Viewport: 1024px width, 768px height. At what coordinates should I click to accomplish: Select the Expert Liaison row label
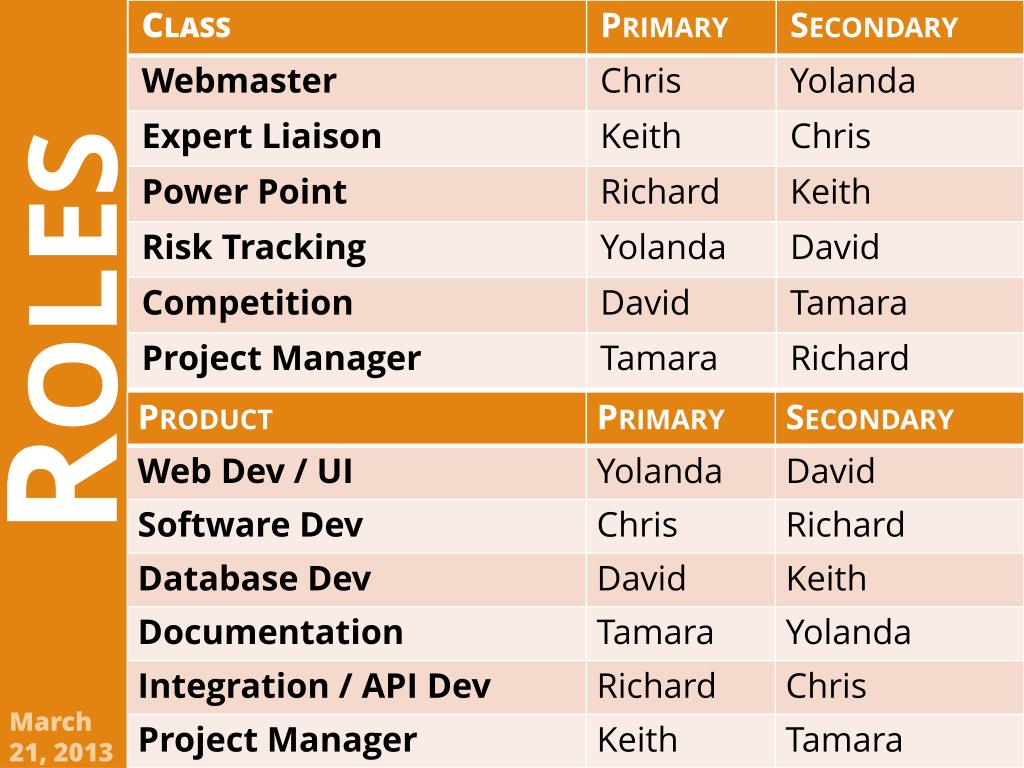(x=262, y=136)
